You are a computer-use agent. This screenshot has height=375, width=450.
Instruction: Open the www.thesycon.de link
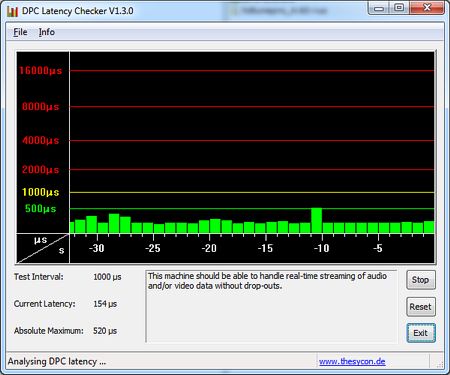tap(352, 362)
